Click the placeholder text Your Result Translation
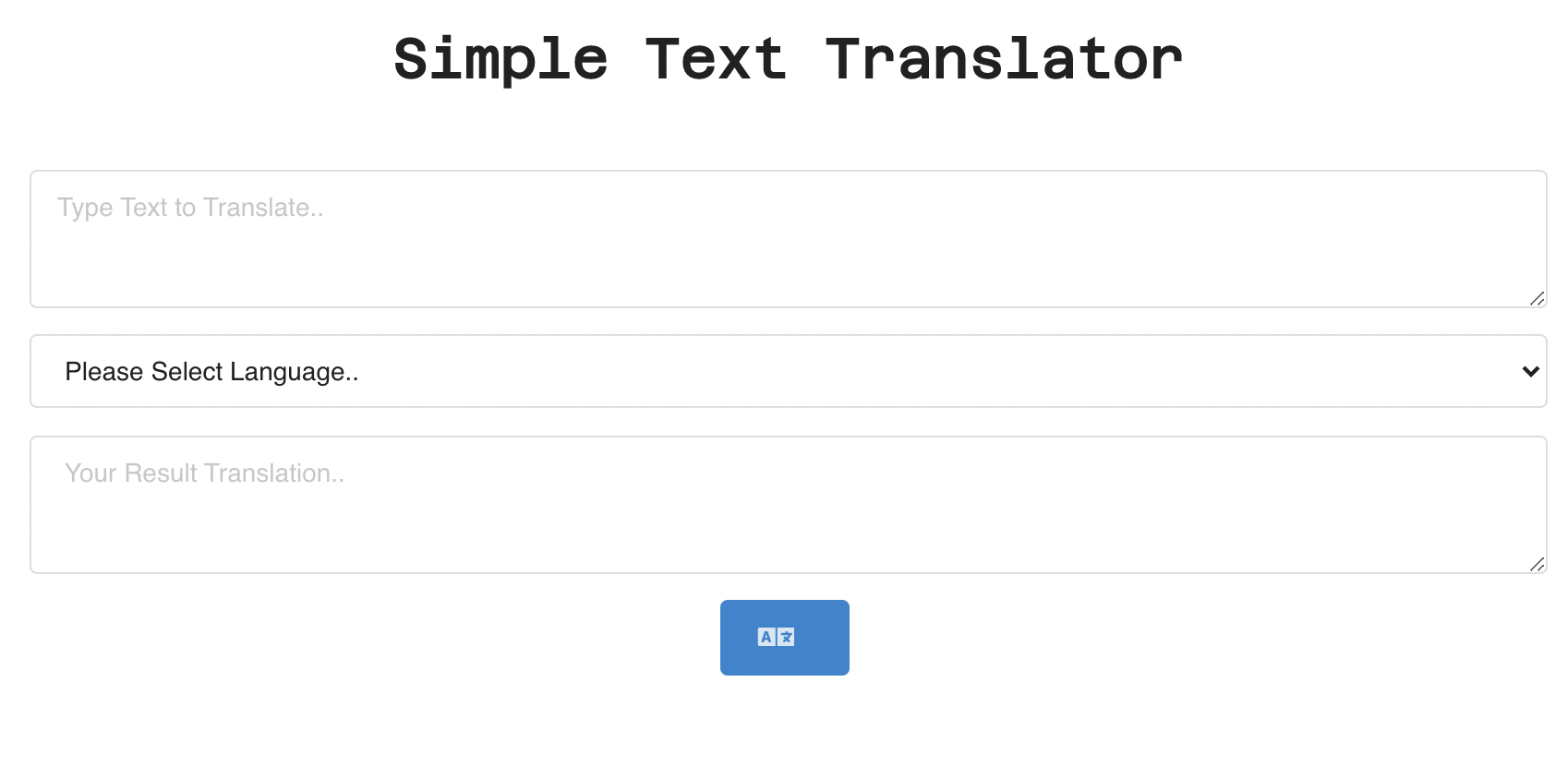 [204, 473]
